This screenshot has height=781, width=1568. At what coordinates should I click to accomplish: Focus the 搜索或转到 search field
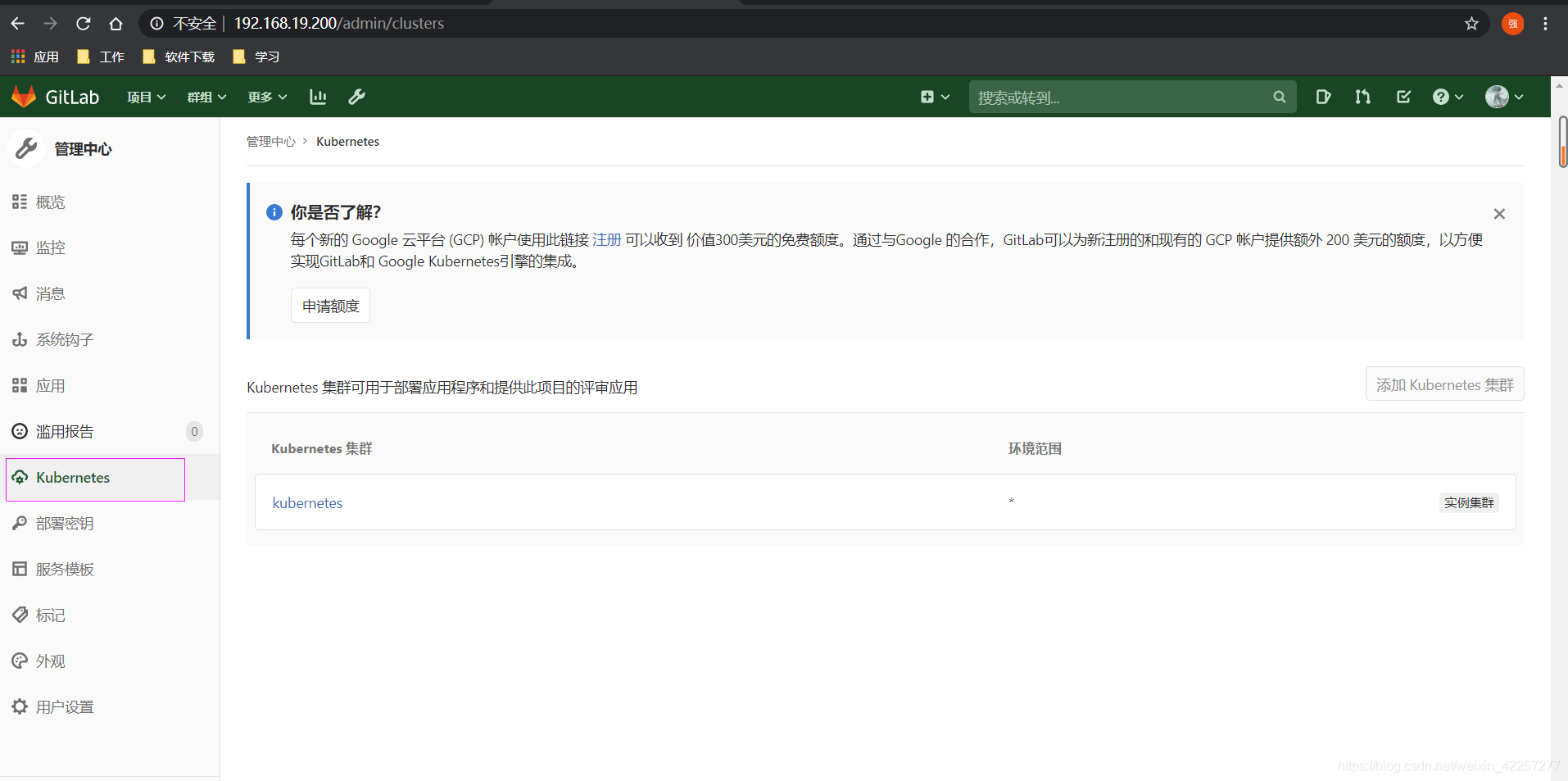coord(1132,97)
